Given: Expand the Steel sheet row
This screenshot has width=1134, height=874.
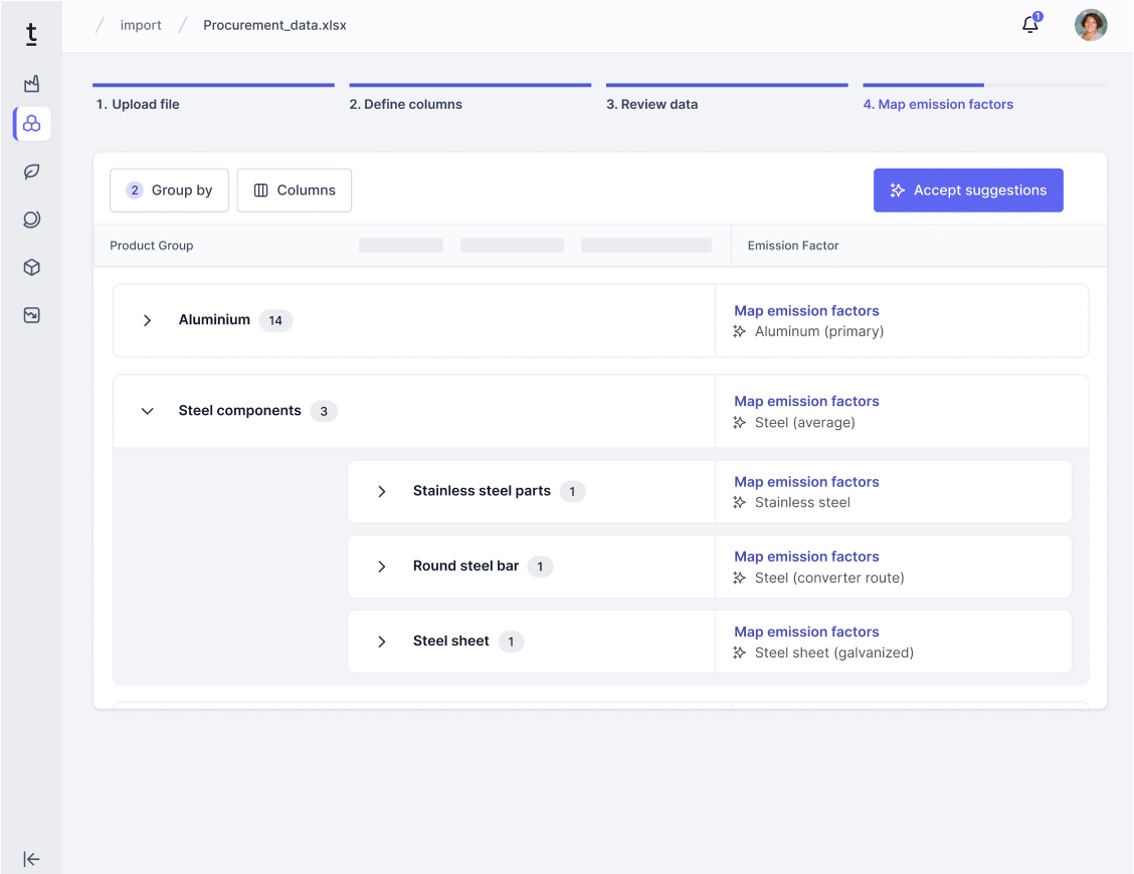Looking at the screenshot, I should [381, 641].
